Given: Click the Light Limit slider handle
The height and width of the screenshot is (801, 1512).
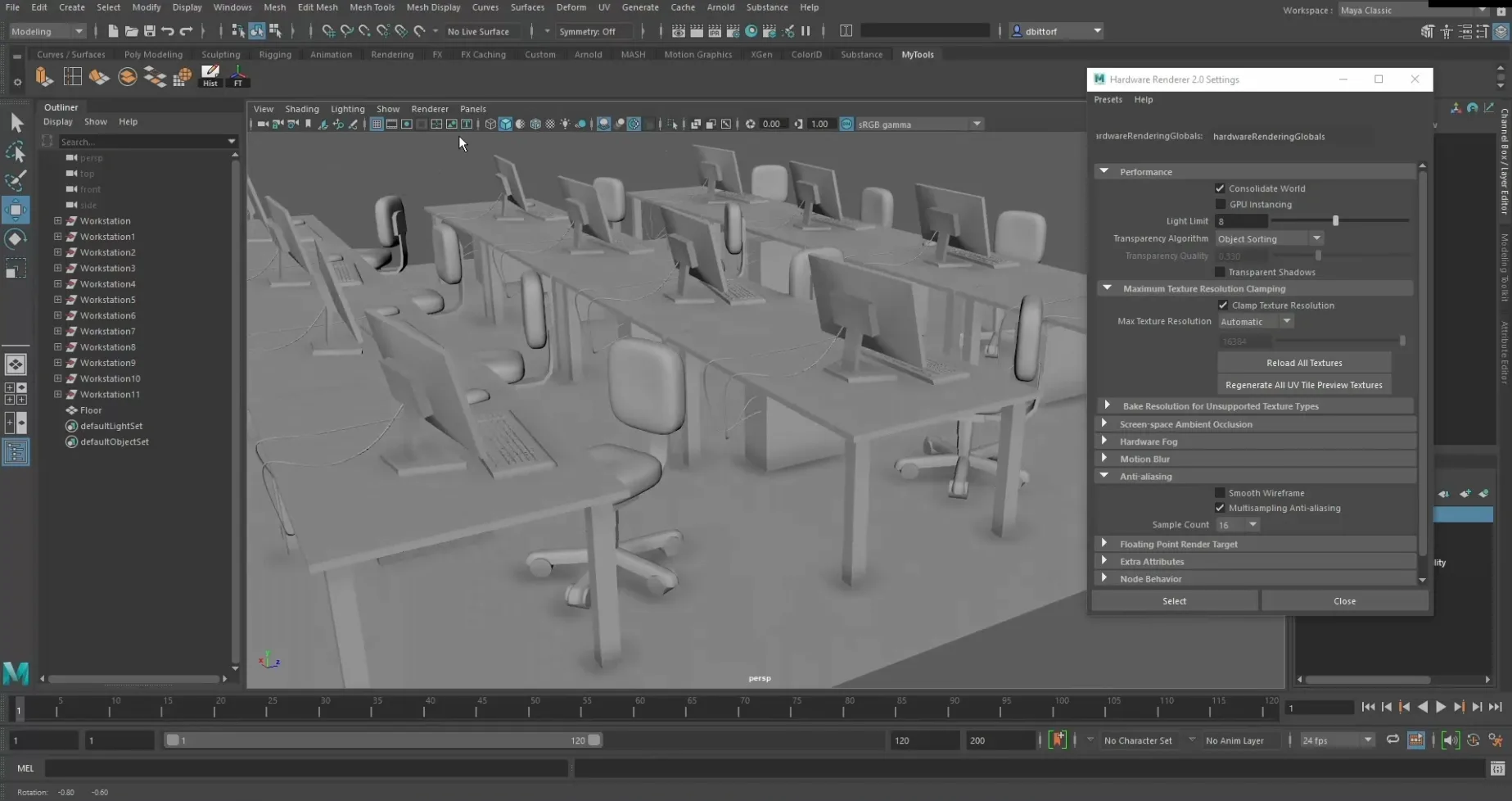Looking at the screenshot, I should tap(1335, 221).
